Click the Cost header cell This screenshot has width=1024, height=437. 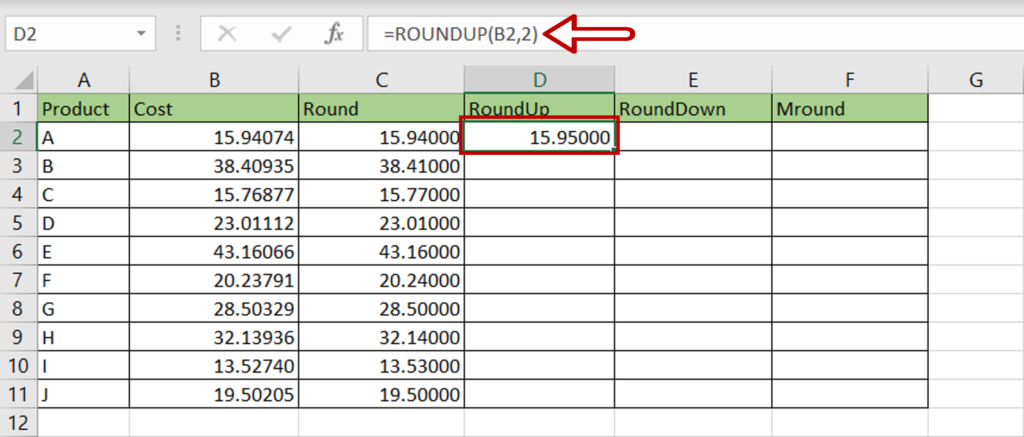tap(214, 108)
